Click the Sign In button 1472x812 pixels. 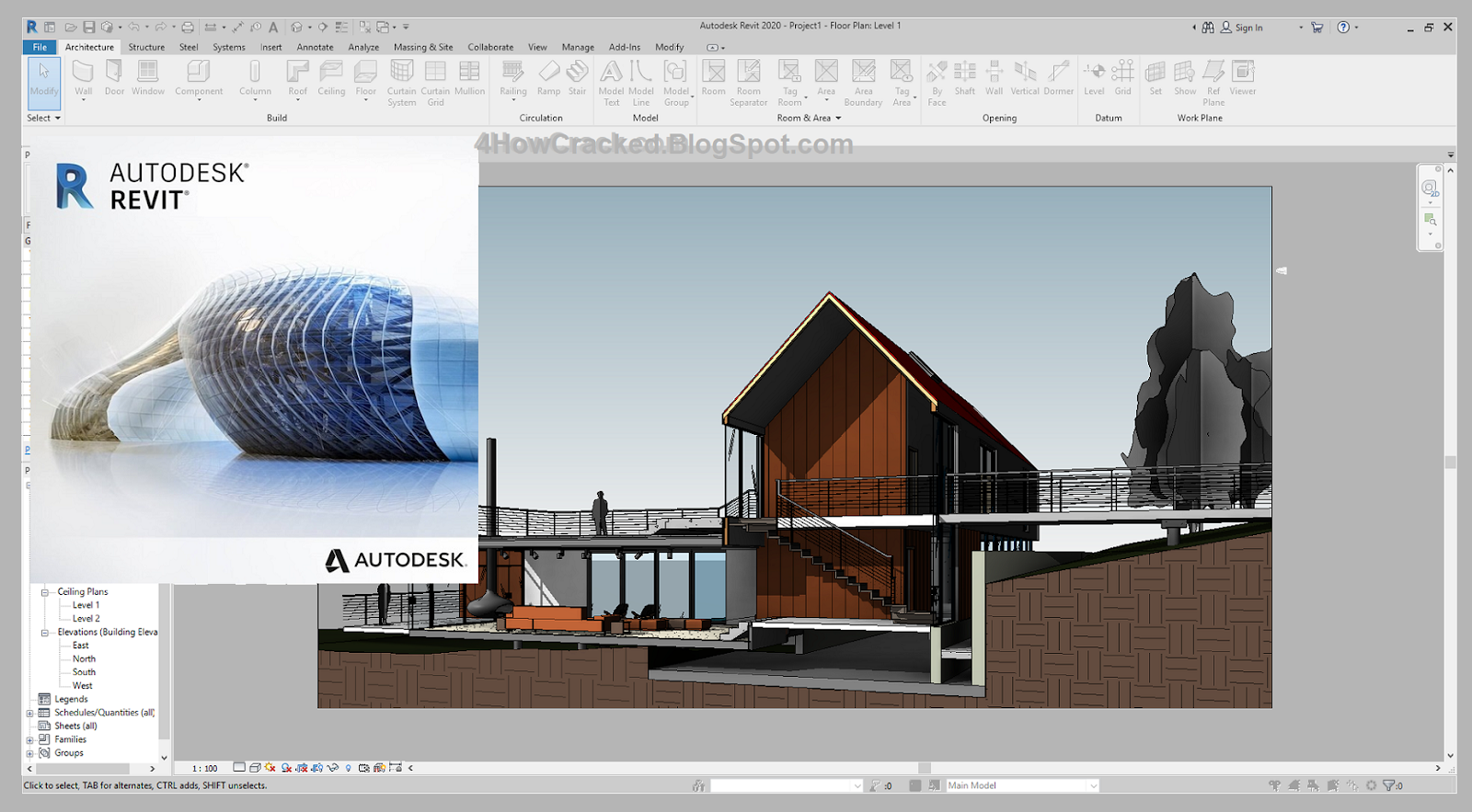coord(1241,28)
